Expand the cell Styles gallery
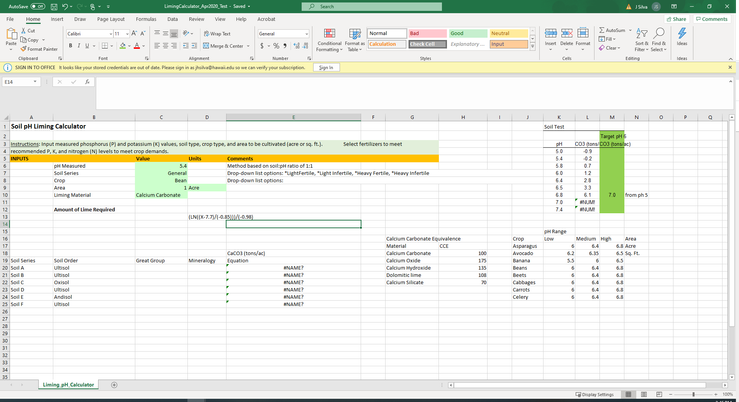Screen dimensions: 739x402 pos(533,47)
